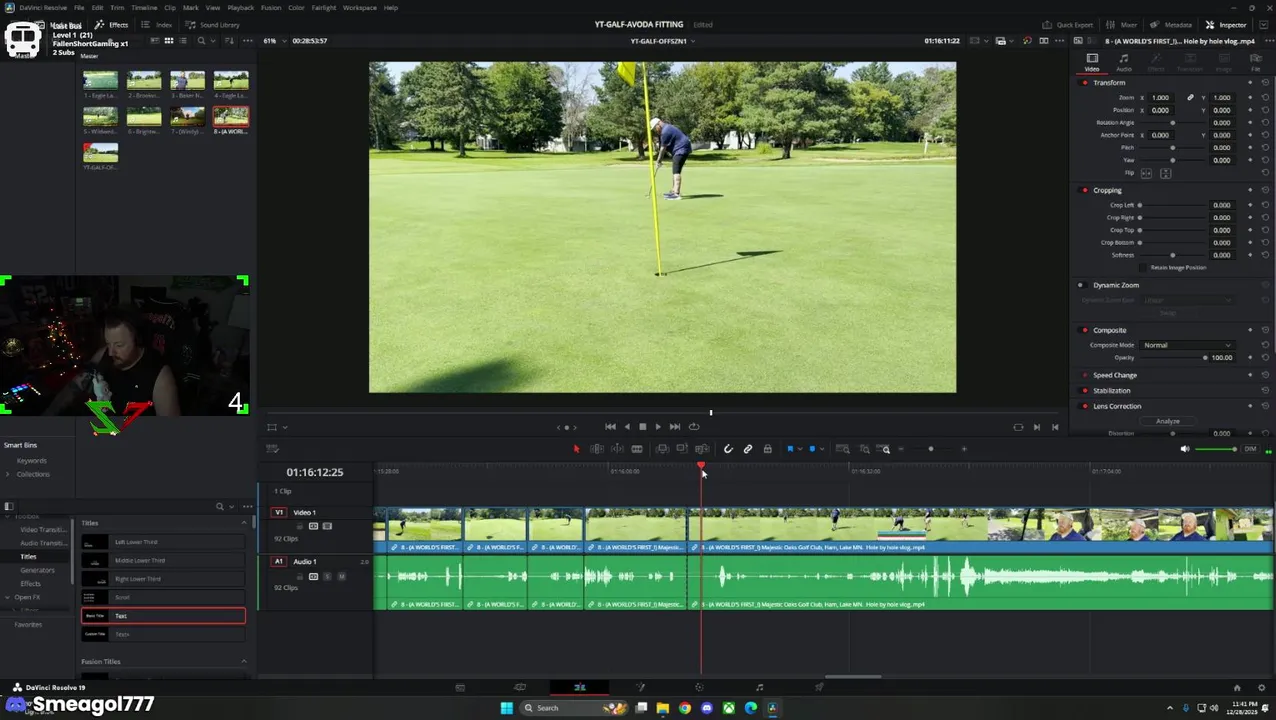Open the File menu
This screenshot has width=1276, height=720.
coord(79,8)
